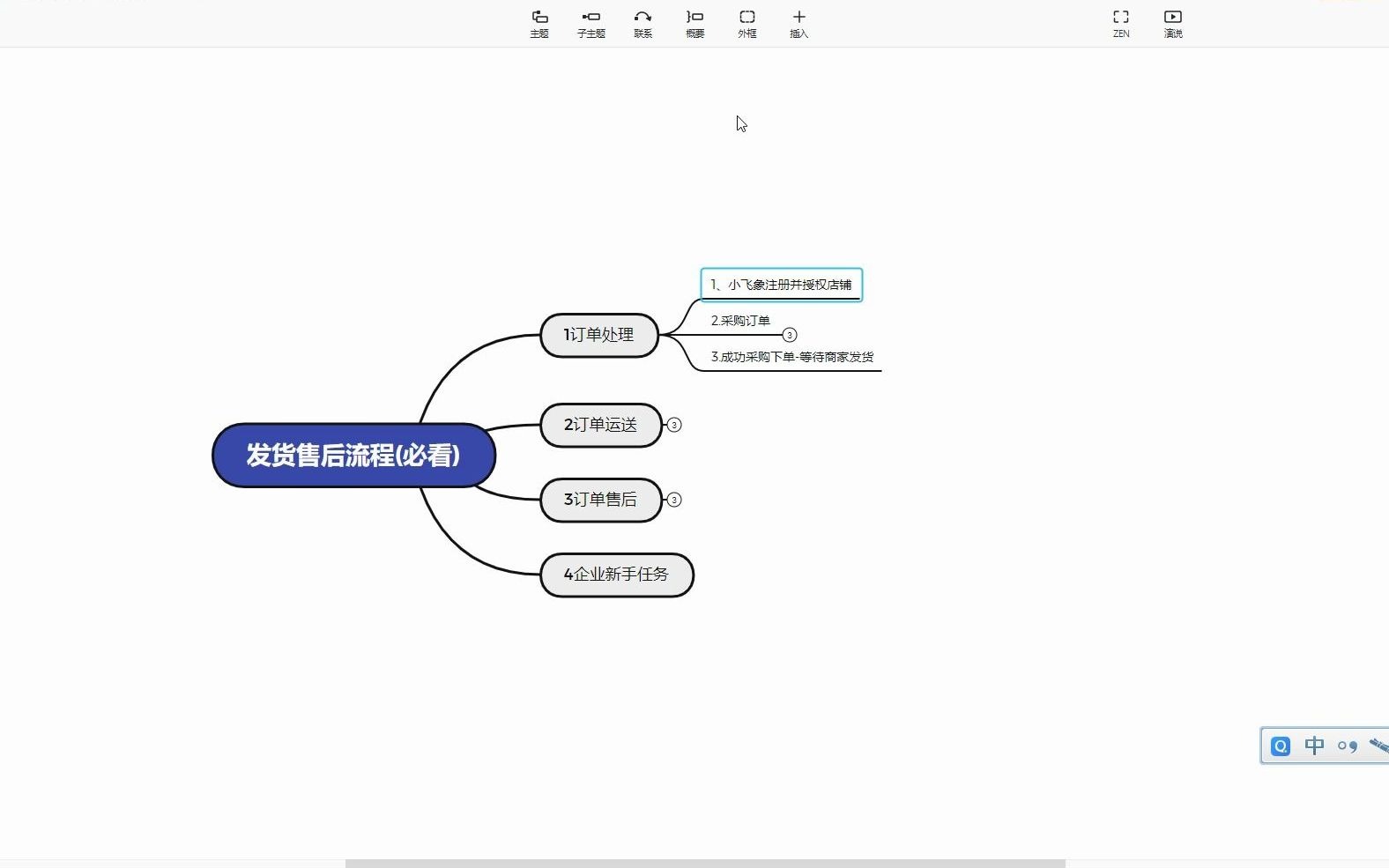The width and height of the screenshot is (1389, 868).
Task: Select the 1订单处理 topic node
Action: click(x=599, y=335)
